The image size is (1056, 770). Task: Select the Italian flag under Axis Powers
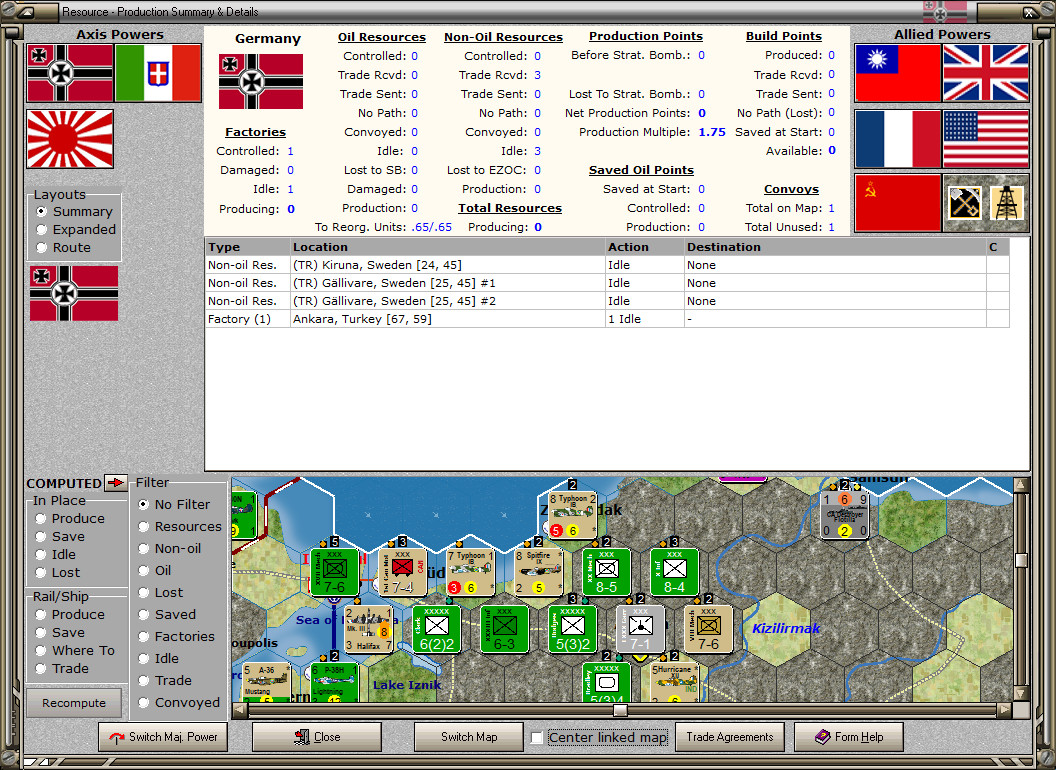[x=158, y=73]
